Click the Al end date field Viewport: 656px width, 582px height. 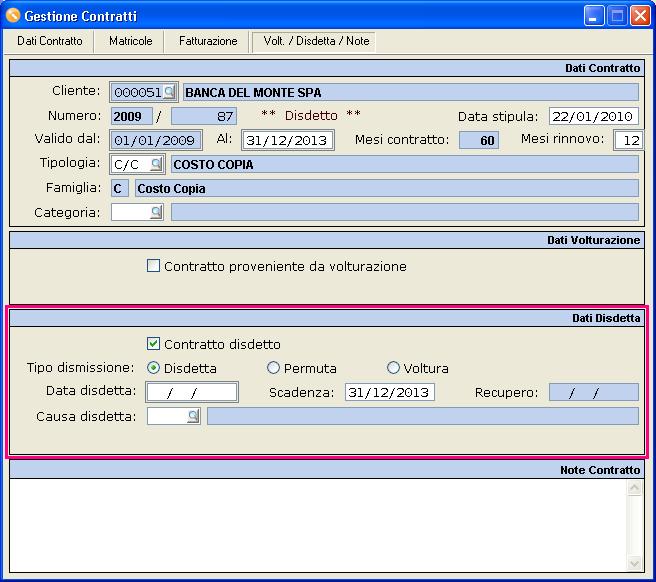click(x=287, y=140)
